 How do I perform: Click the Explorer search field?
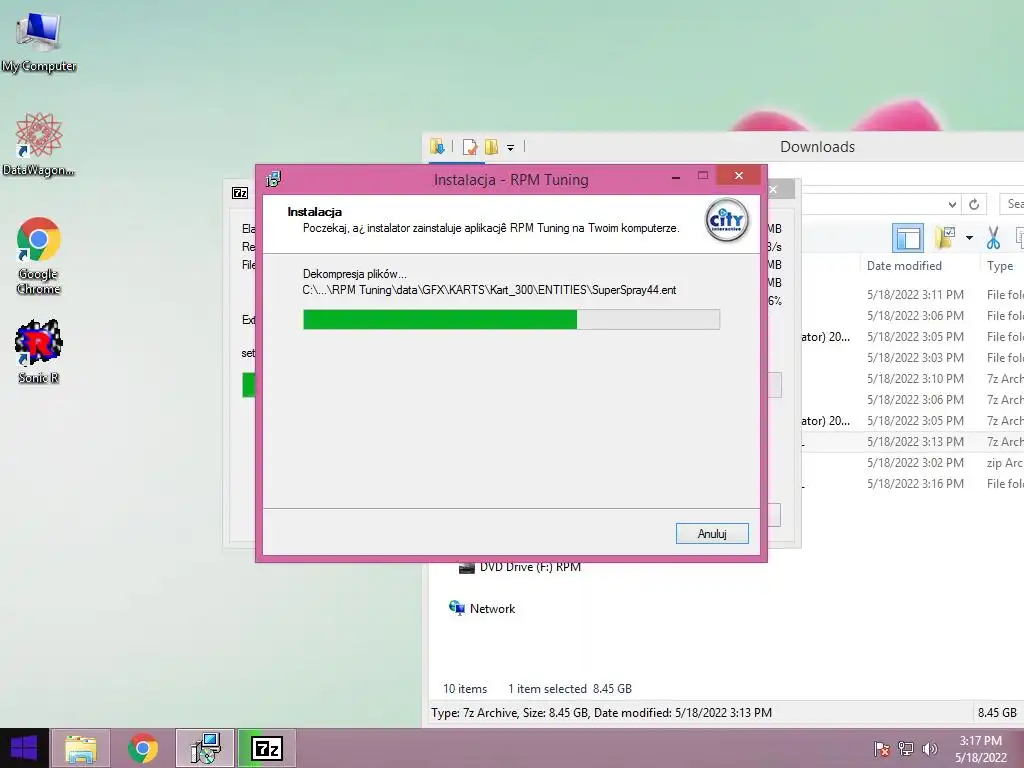pyautogui.click(x=1012, y=204)
